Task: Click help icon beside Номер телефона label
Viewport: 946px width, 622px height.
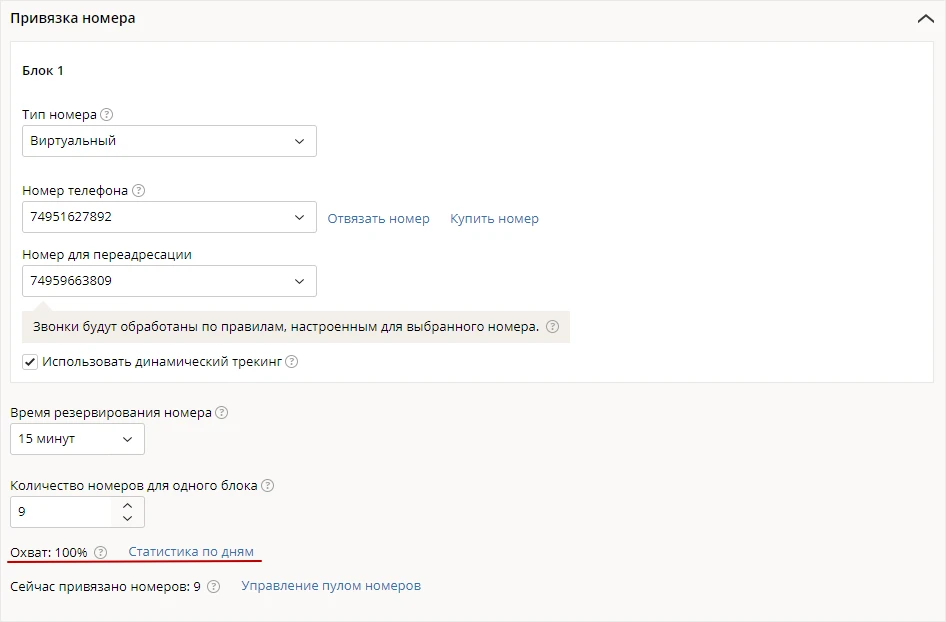Action: 138,191
